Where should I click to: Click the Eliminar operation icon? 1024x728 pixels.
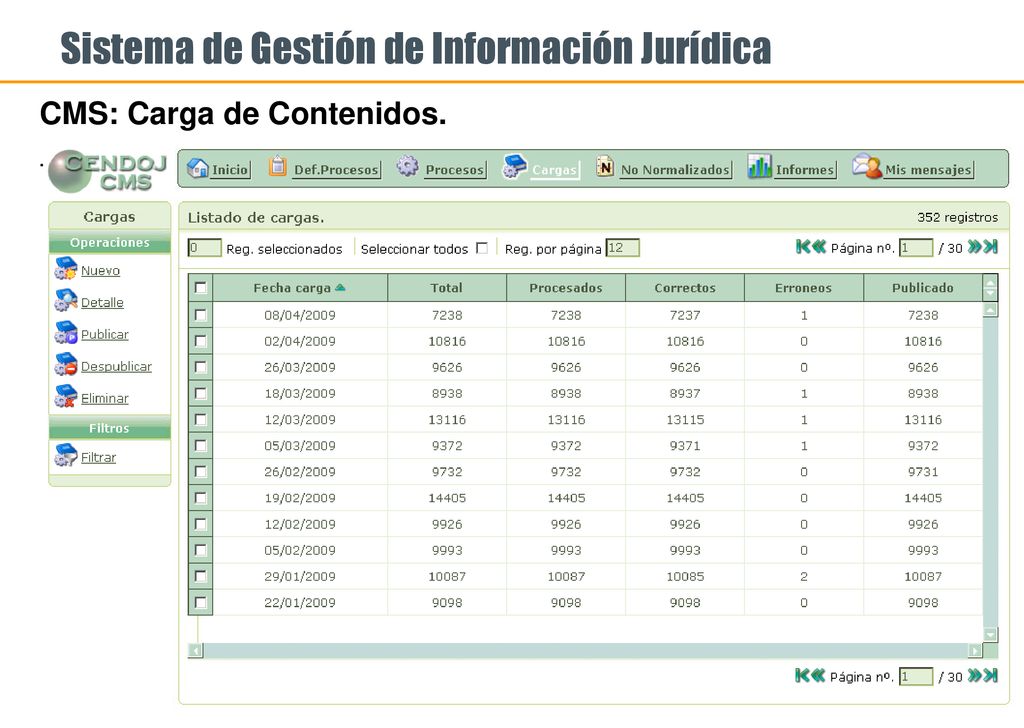65,397
